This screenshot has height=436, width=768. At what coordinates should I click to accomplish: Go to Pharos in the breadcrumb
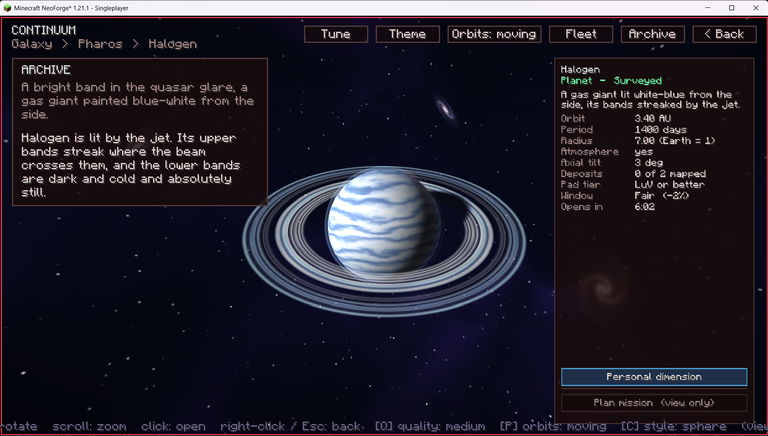tap(100, 44)
